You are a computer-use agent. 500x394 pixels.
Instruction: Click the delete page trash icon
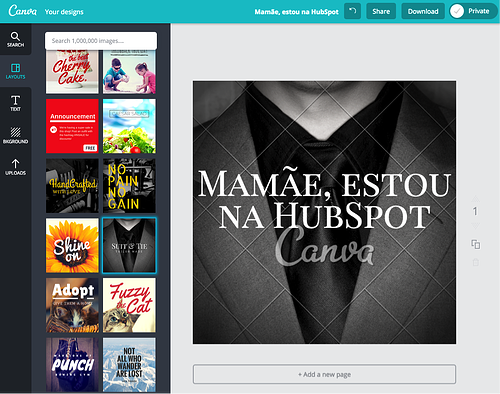click(476, 262)
